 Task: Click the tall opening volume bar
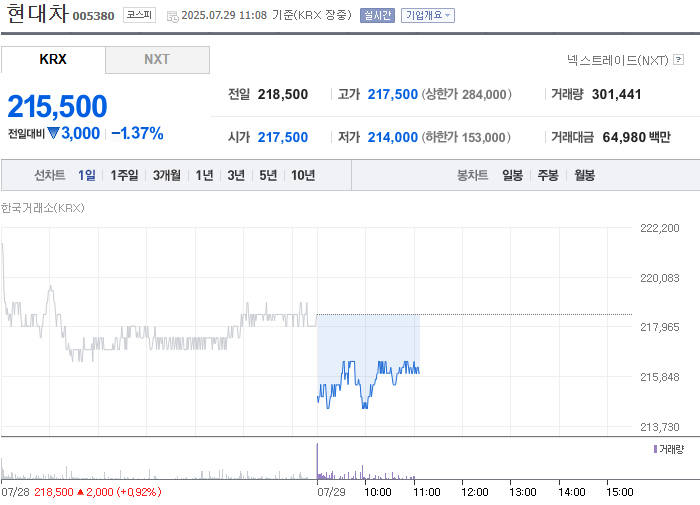coord(317,461)
